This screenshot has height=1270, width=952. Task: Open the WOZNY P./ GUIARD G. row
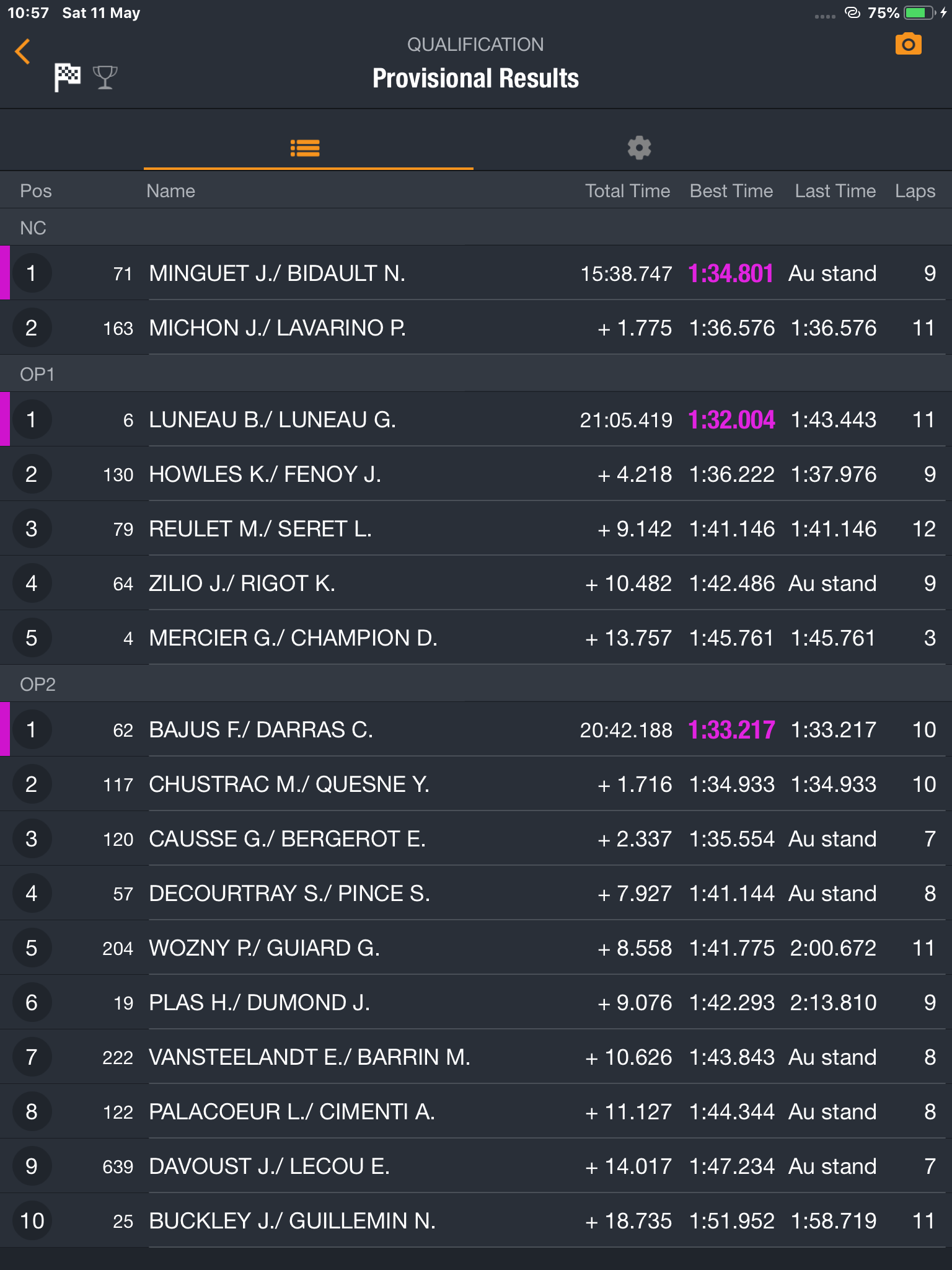pos(476,948)
